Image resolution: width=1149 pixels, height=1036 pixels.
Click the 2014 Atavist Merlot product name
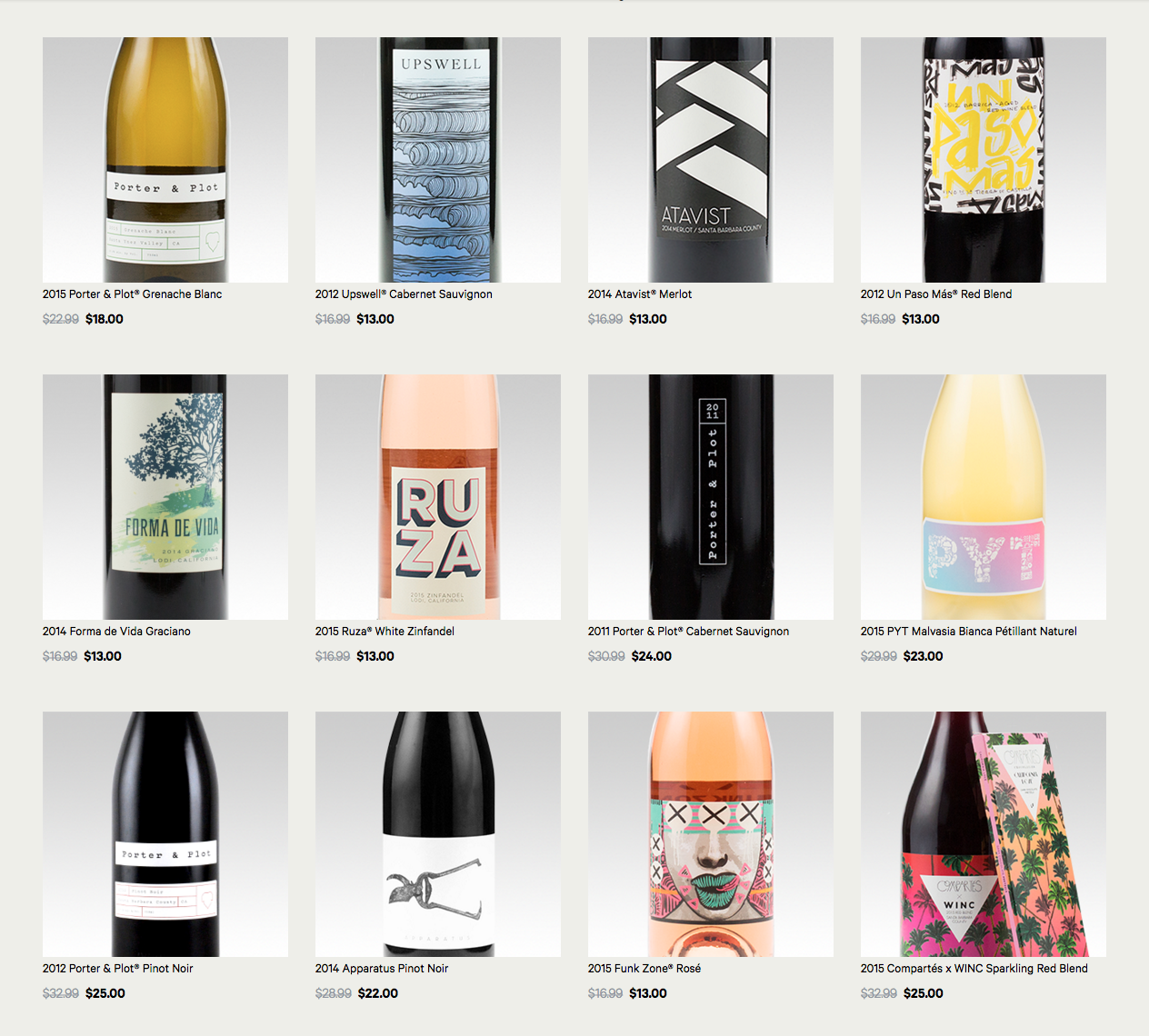pyautogui.click(x=640, y=294)
